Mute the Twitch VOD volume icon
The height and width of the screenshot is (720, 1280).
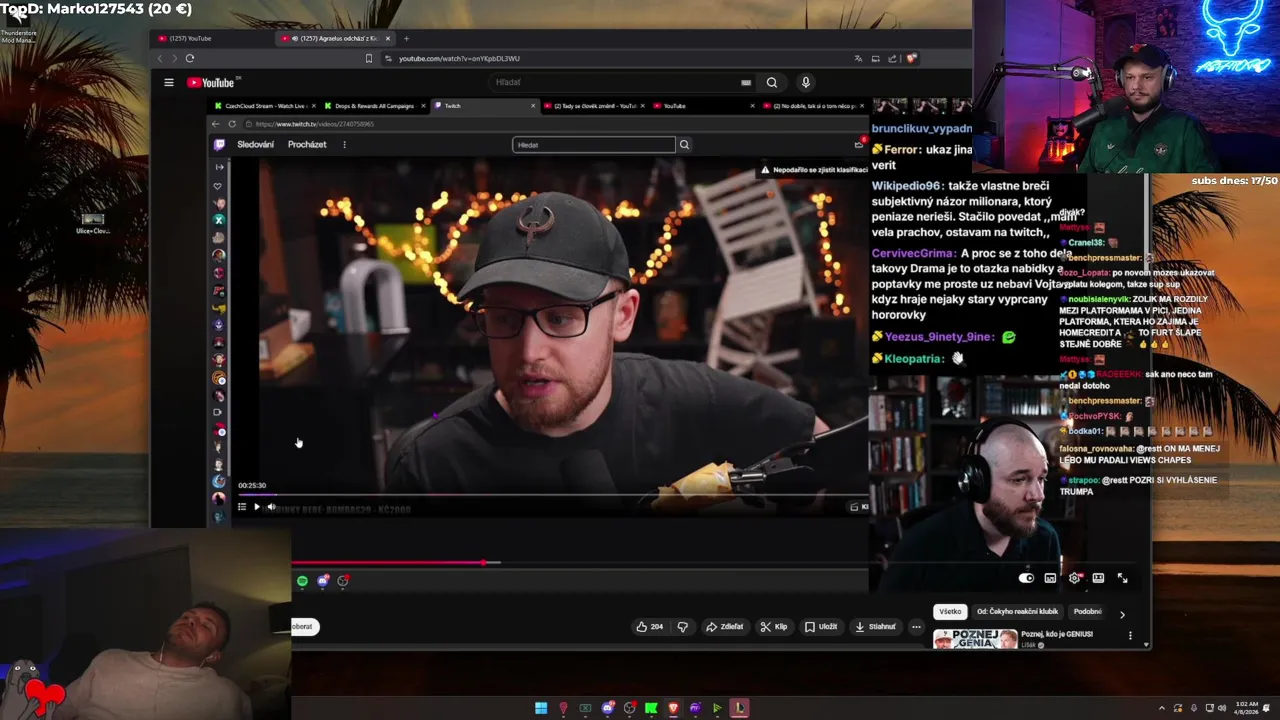(x=271, y=507)
